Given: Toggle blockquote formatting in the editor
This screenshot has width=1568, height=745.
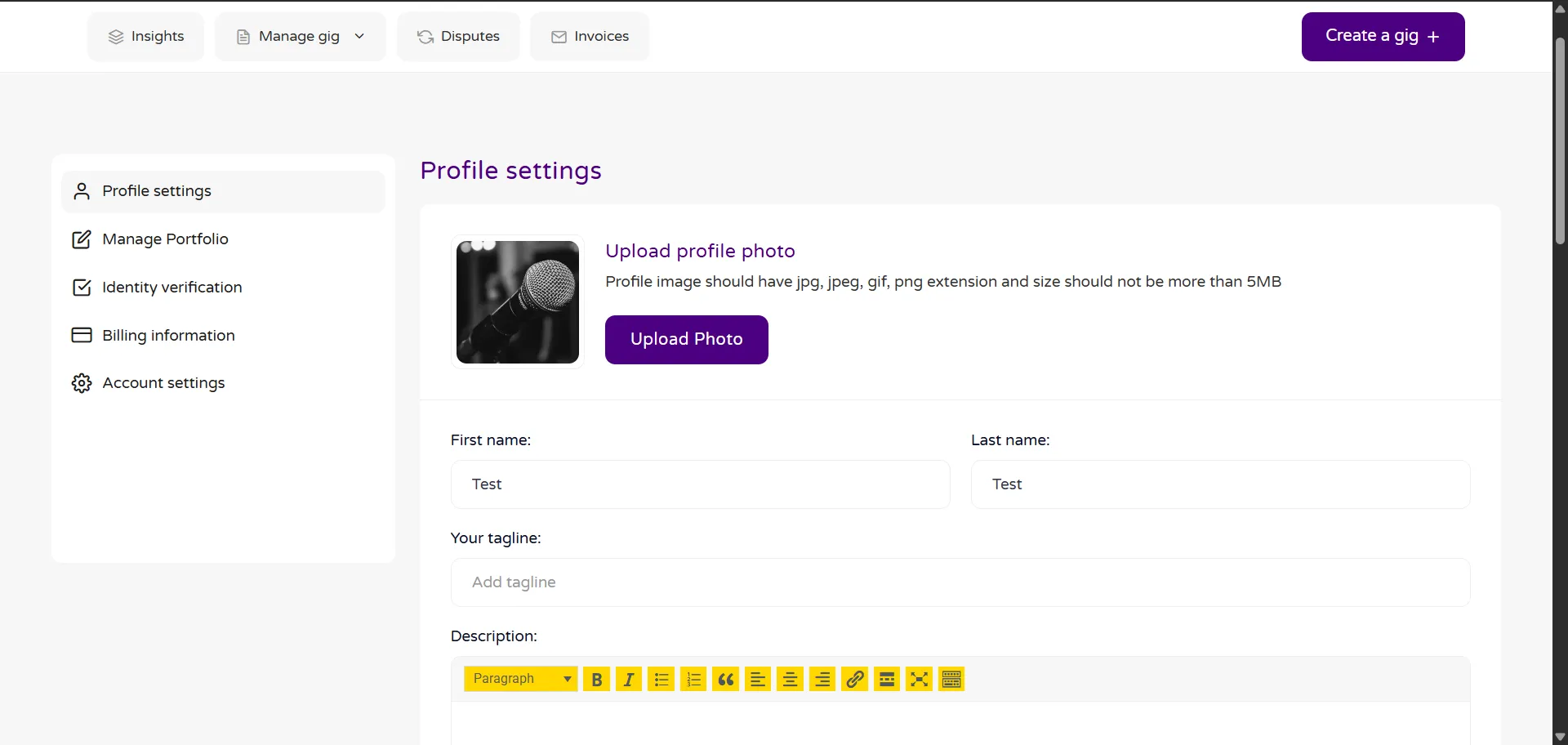Looking at the screenshot, I should click(x=726, y=679).
